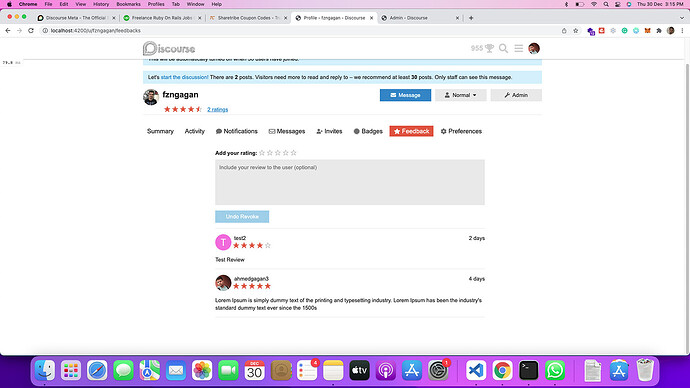Click the 4 days timestamp
This screenshot has height=388, width=690.
(x=477, y=278)
